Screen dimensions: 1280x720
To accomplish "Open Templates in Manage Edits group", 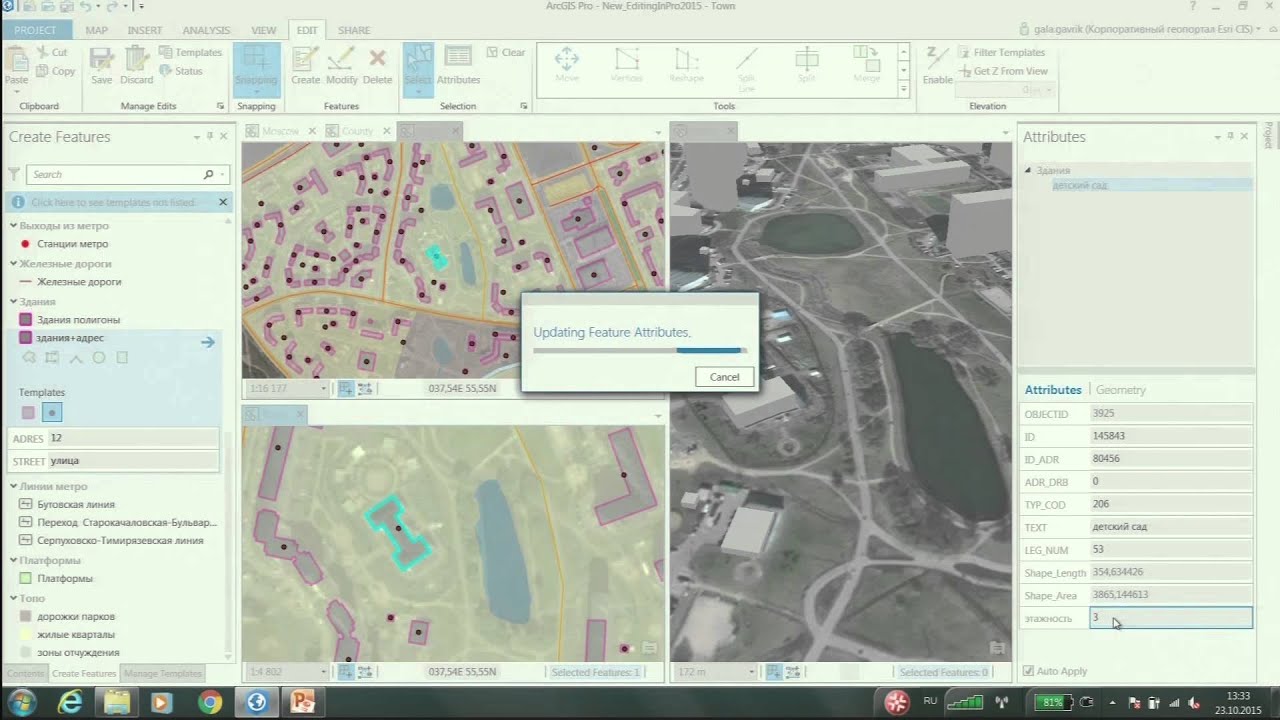I will coord(190,52).
